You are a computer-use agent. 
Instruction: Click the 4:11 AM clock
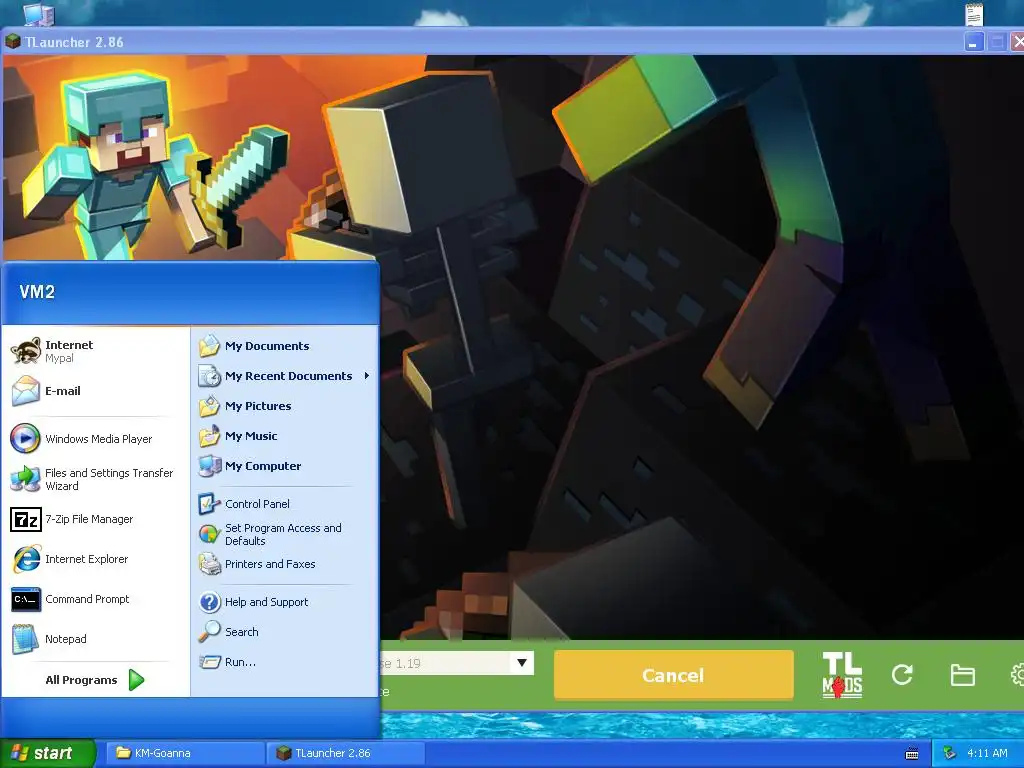(987, 753)
